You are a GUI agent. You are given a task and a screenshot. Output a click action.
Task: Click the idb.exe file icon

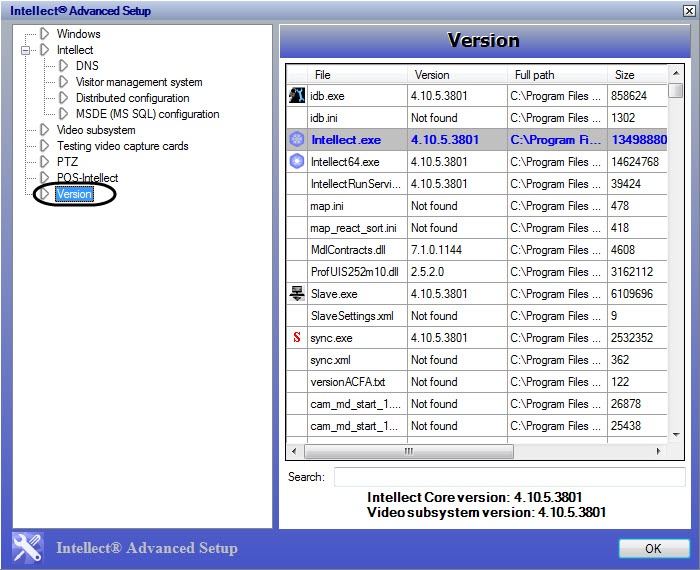[297, 96]
